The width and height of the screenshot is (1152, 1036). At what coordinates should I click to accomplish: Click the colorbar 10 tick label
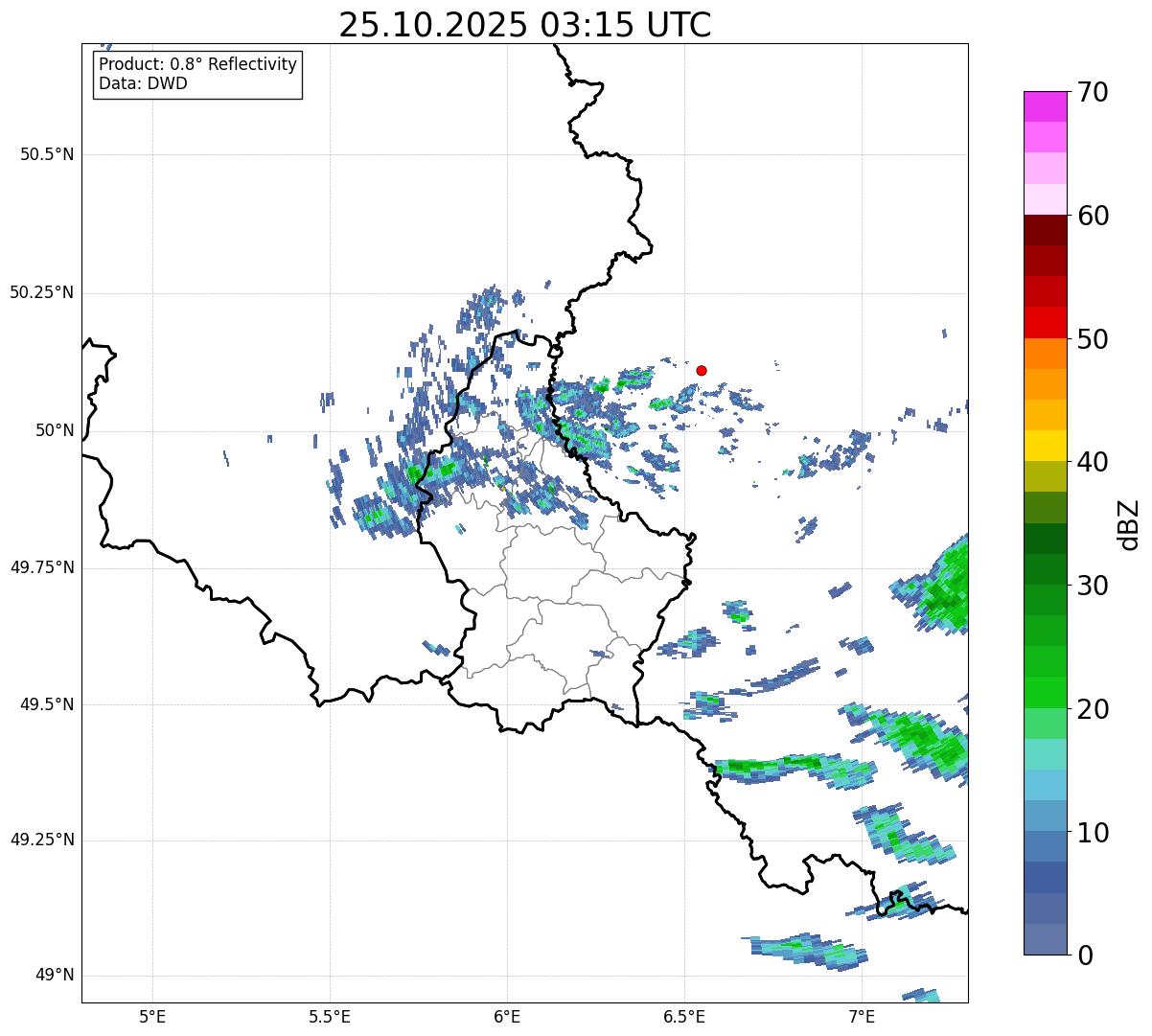coord(1093,833)
